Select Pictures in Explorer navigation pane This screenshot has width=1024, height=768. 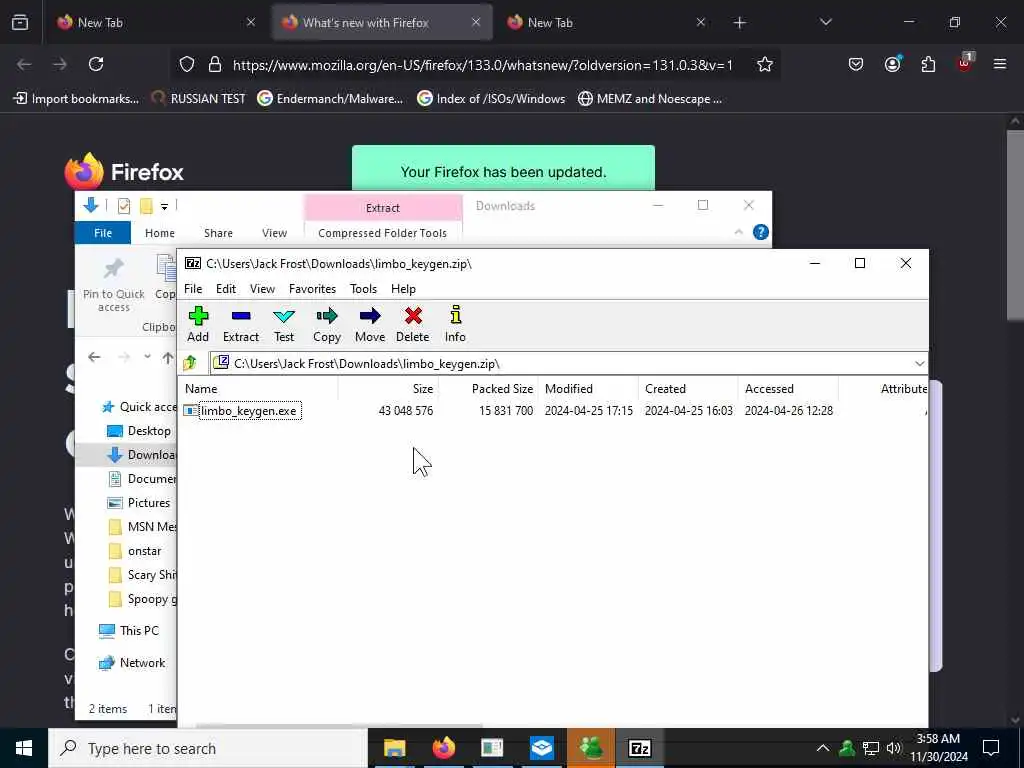138,503
